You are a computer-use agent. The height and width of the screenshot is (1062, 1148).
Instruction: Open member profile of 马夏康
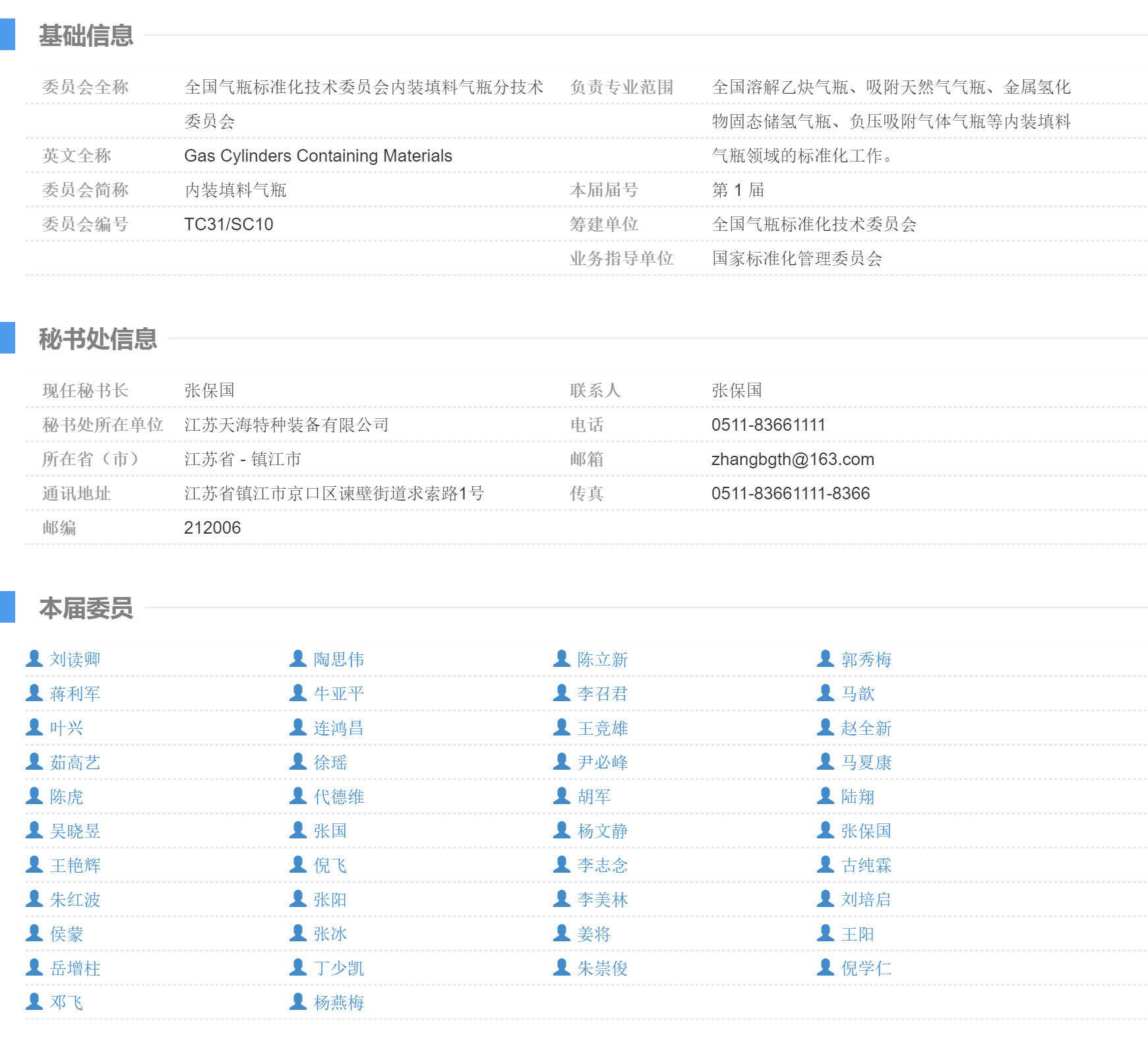[865, 762]
